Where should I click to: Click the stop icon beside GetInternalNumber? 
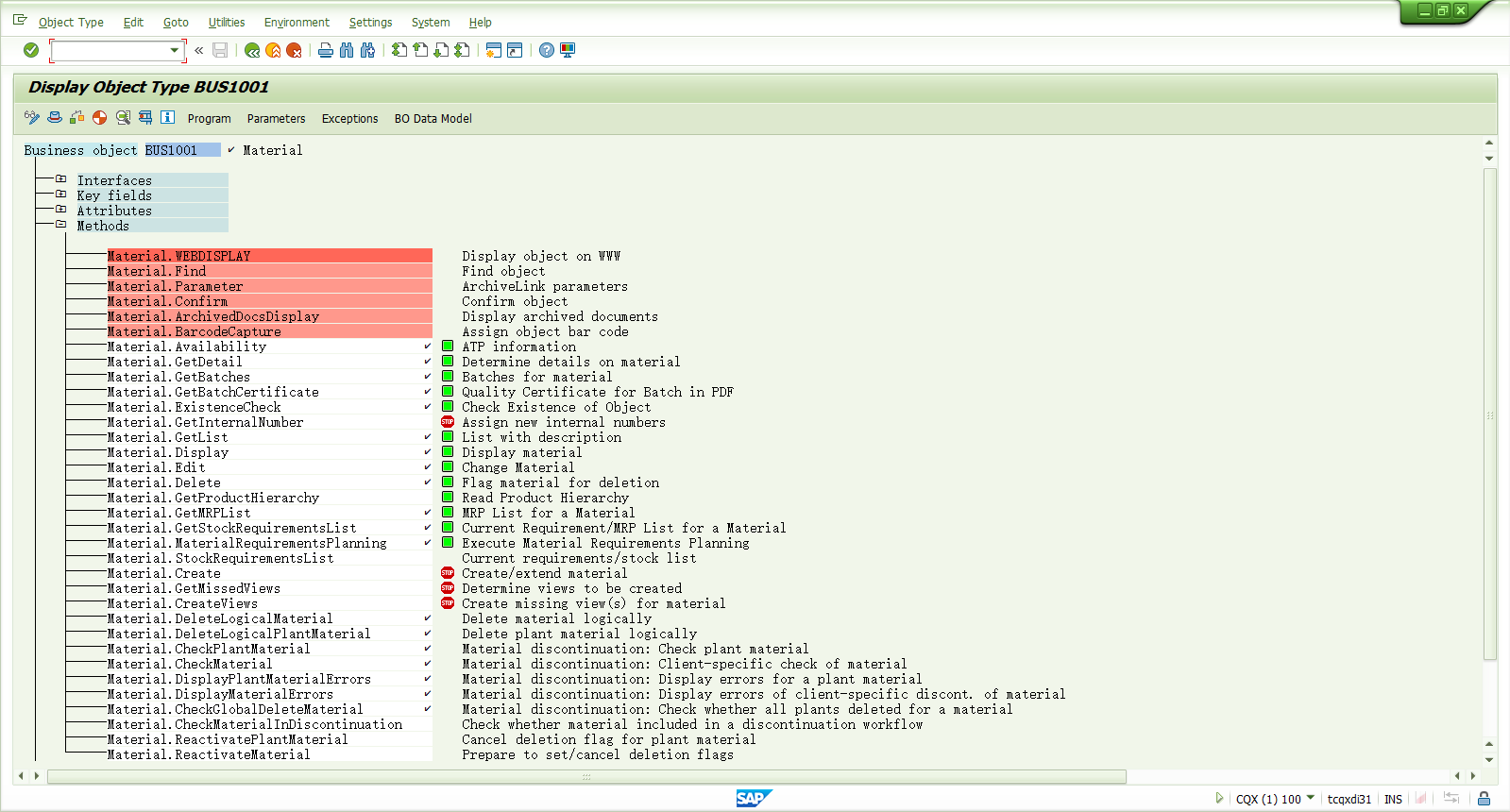[448, 422]
